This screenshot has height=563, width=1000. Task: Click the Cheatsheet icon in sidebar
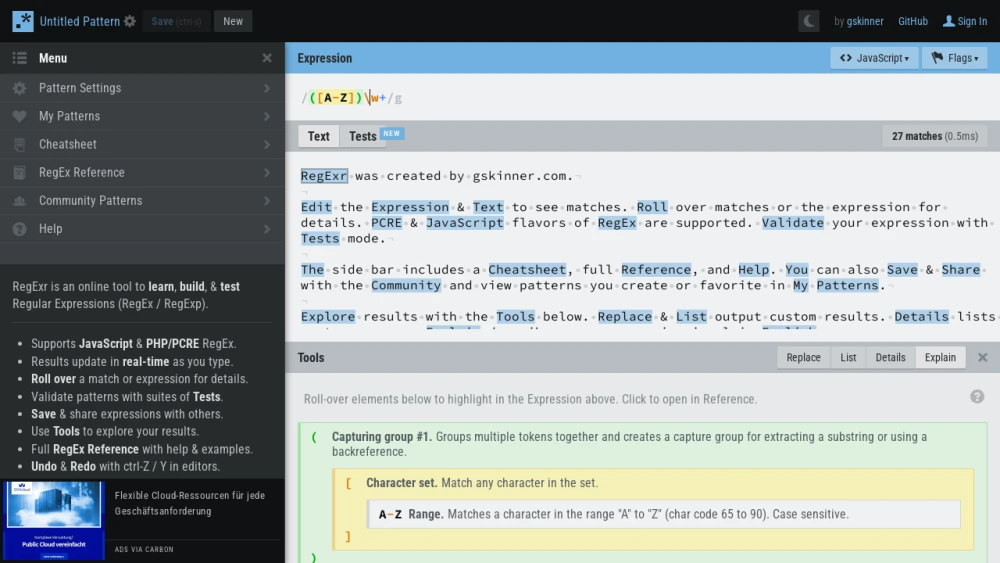tap(20, 144)
